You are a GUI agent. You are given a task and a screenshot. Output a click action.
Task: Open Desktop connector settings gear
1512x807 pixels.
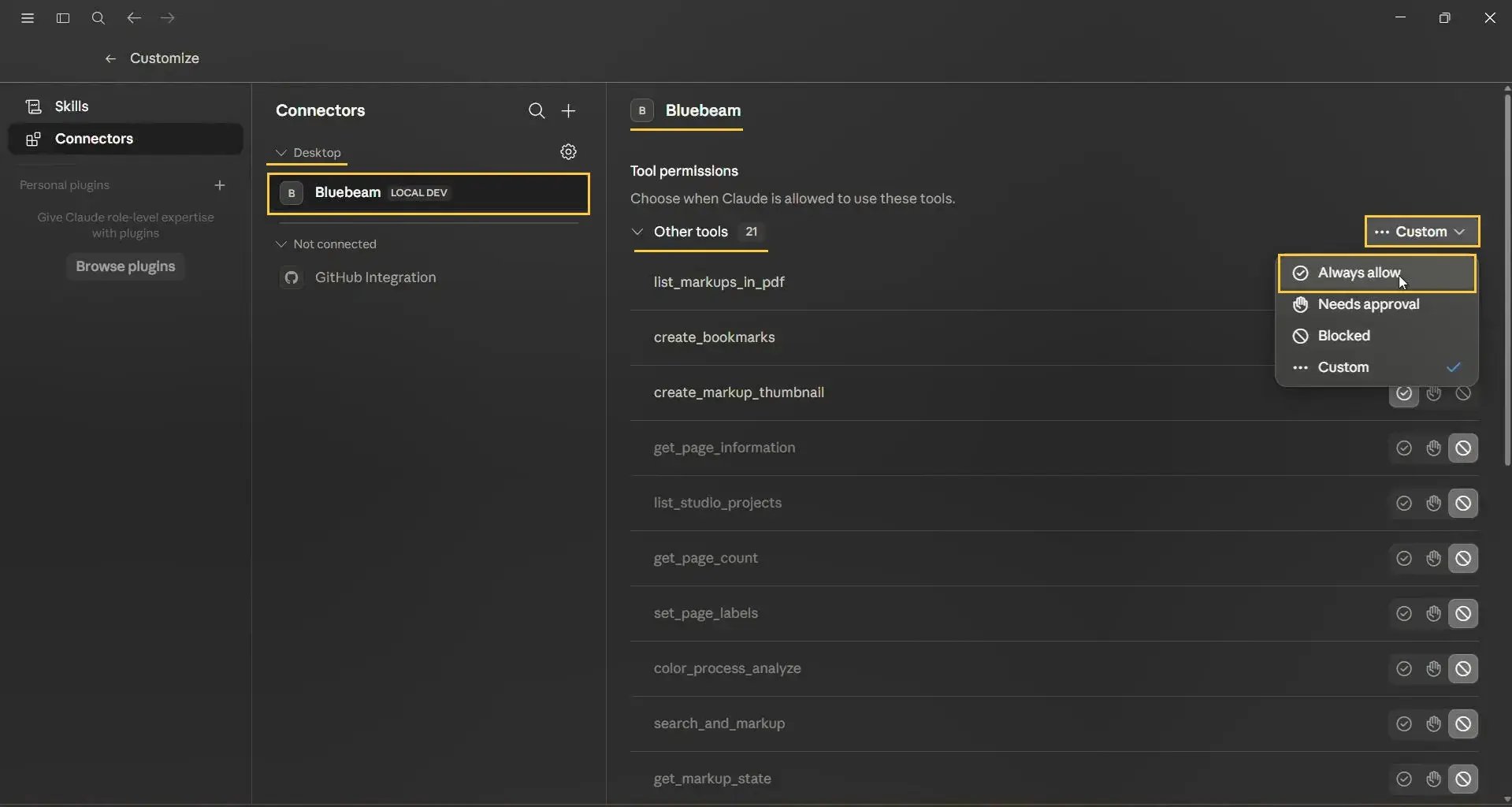coord(569,152)
